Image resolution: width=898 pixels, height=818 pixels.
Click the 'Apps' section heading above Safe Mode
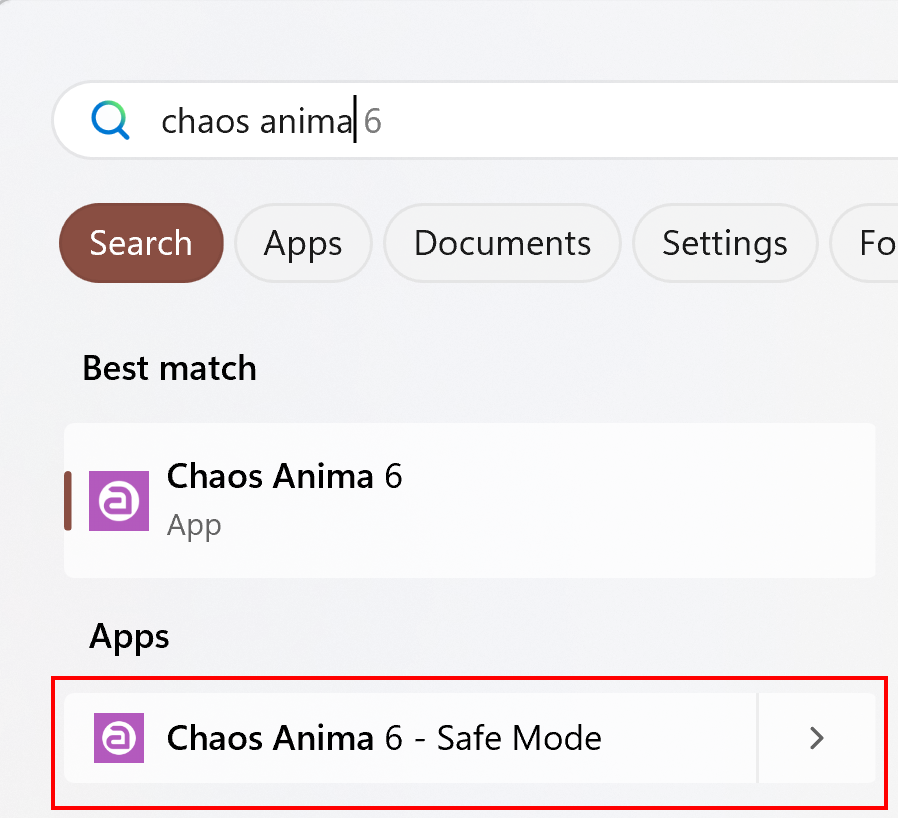129,637
